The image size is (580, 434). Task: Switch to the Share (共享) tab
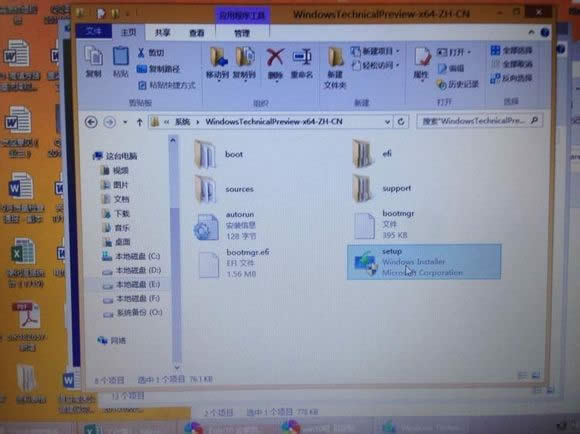[x=163, y=33]
